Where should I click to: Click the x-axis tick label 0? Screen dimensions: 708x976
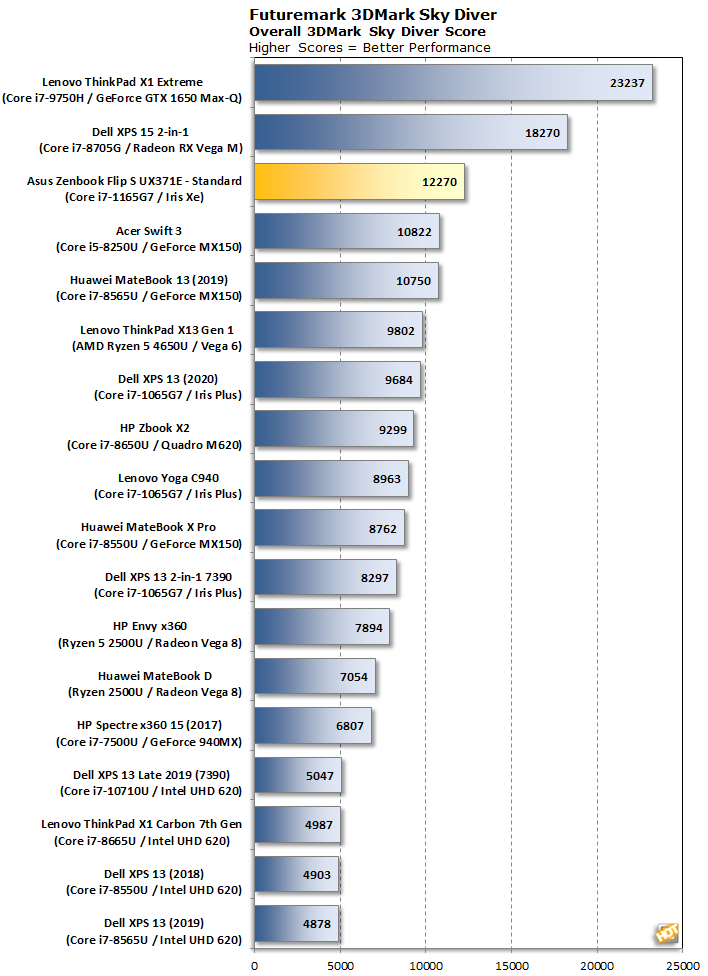point(254,966)
